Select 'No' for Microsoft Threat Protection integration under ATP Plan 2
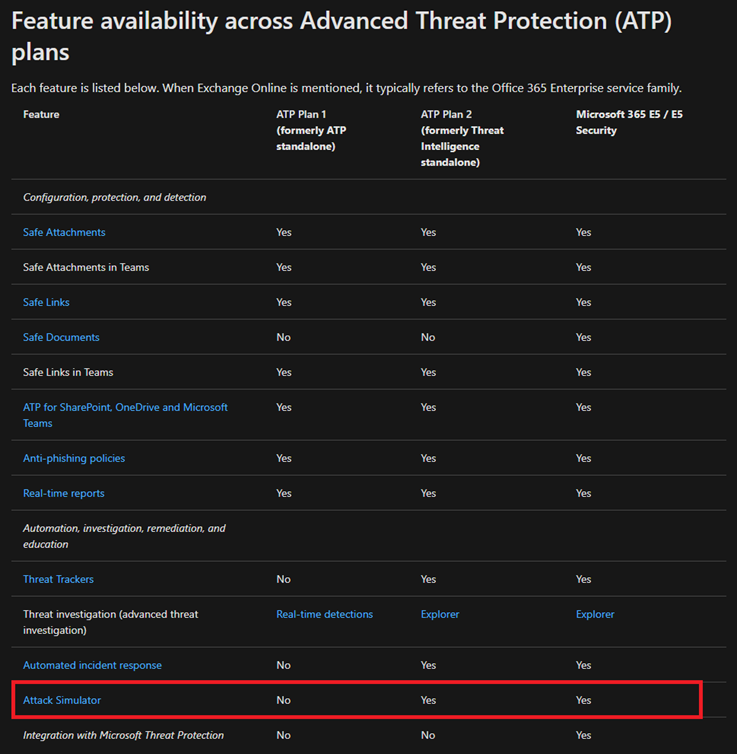 (x=428, y=736)
